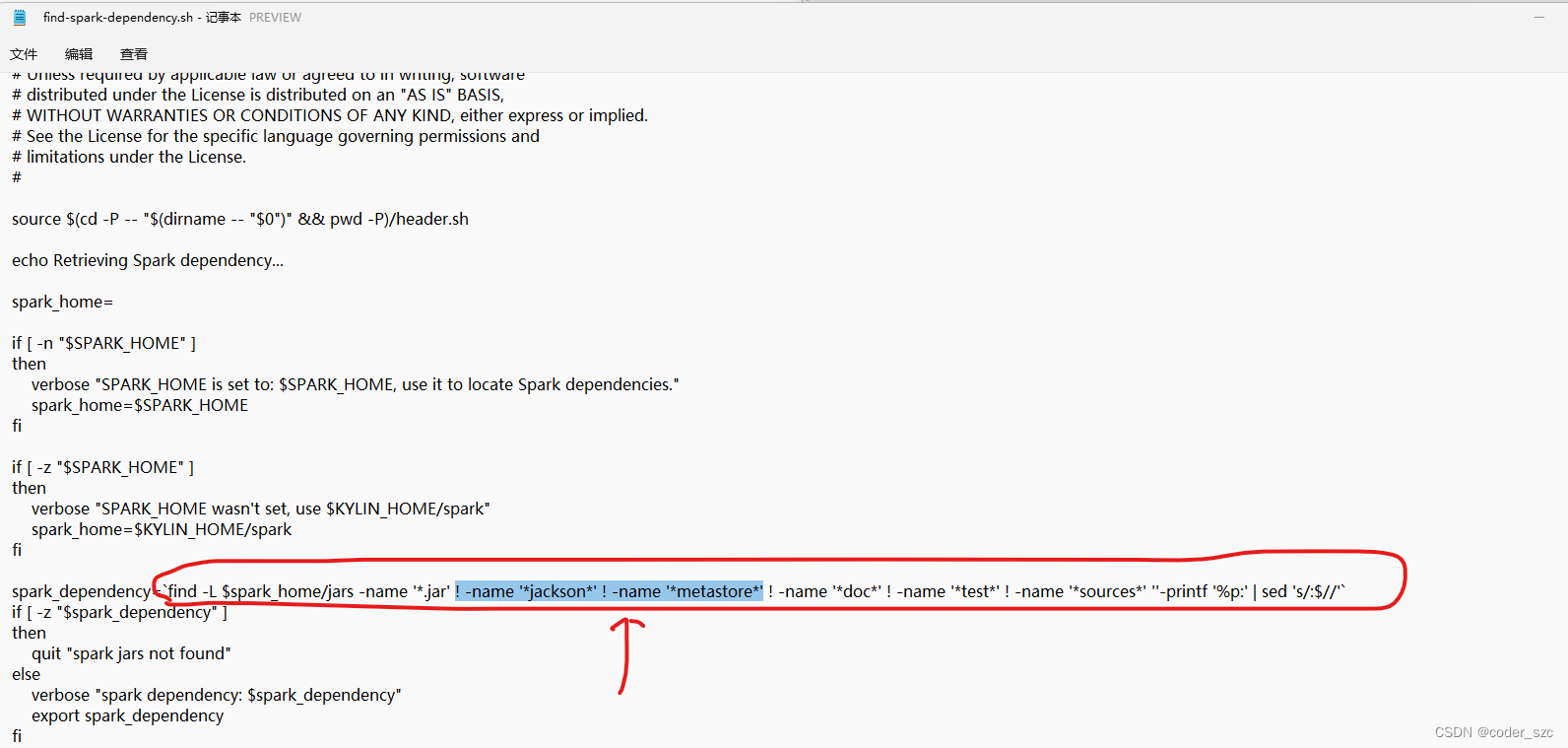The width and height of the screenshot is (1568, 748).
Task: Click the verbose 'SPARK_HOME is set to' line
Action: 356,384
